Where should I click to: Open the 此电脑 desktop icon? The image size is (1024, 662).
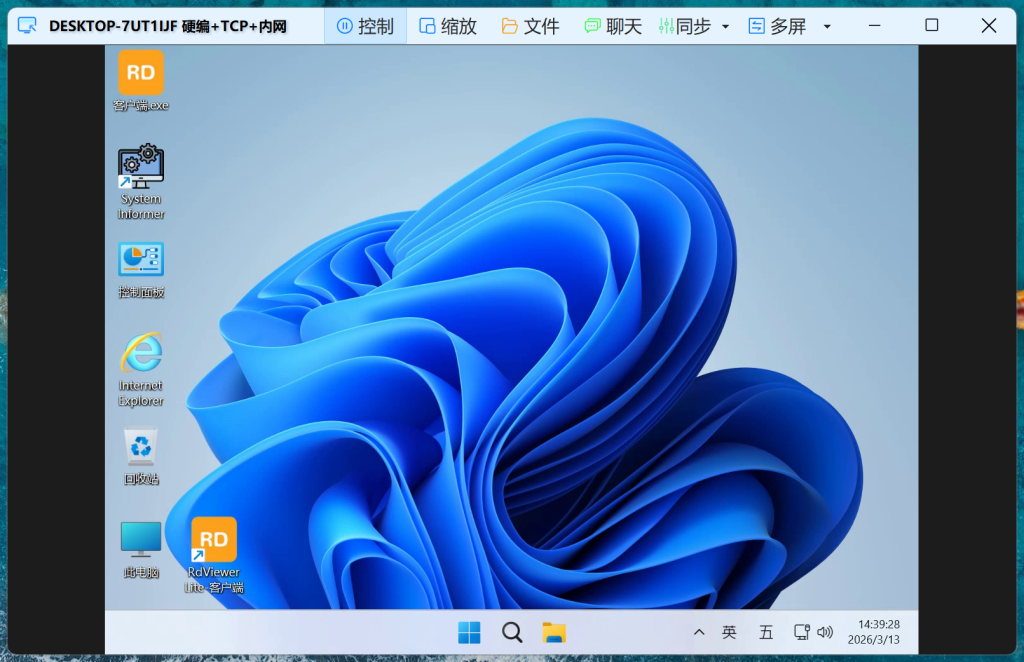pos(141,540)
